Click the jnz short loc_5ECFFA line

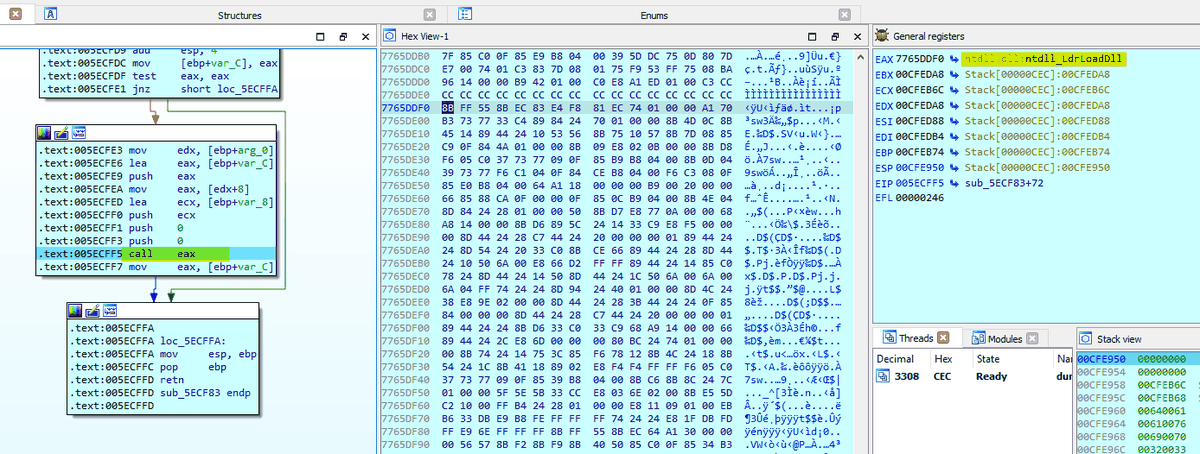(x=156, y=89)
